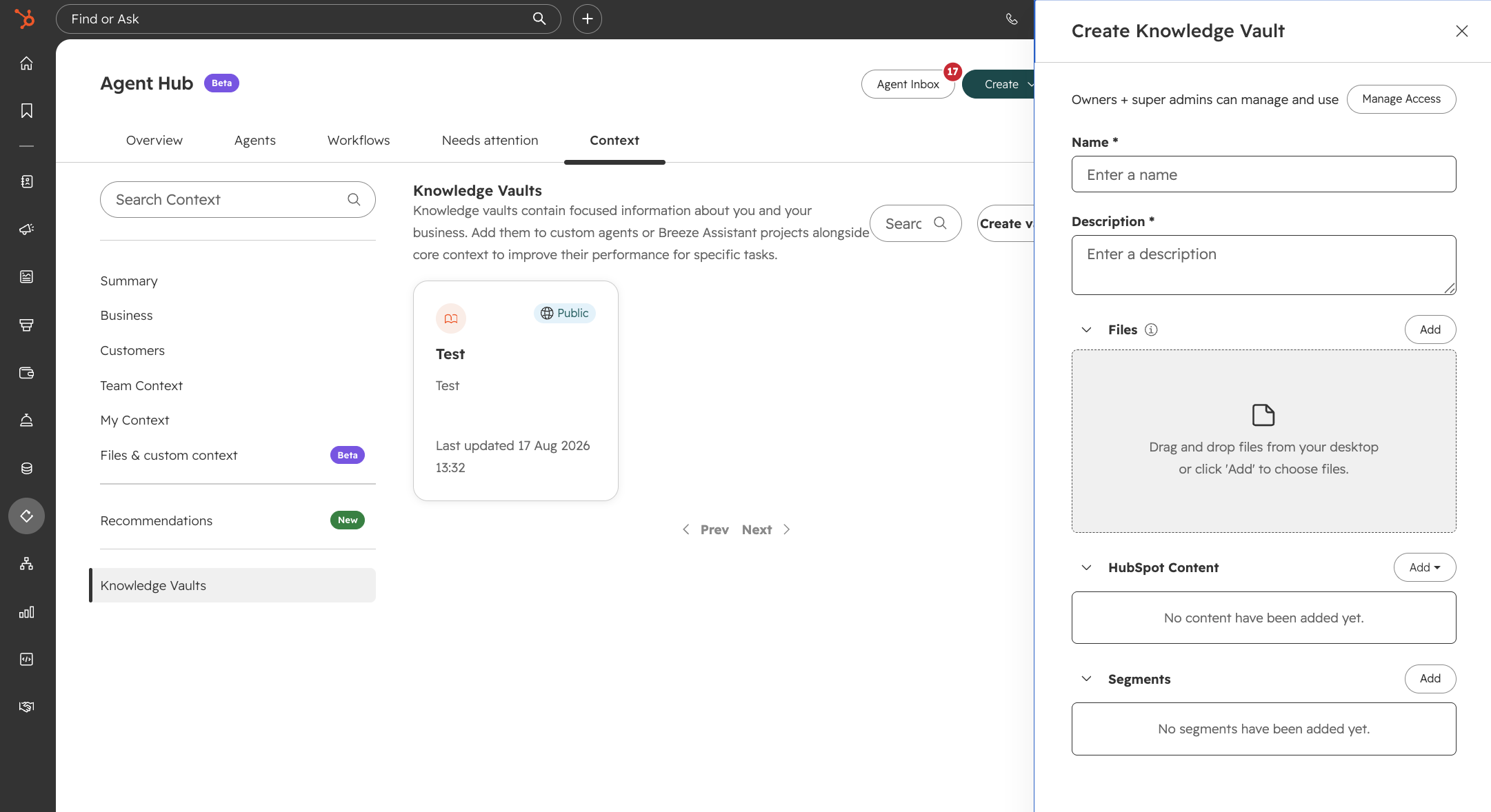This screenshot has width=1491, height=812.
Task: Click the Manage Access button
Action: [1401, 99]
